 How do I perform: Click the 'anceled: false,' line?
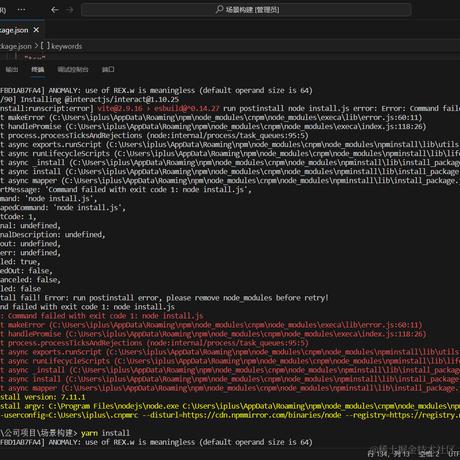30,280
